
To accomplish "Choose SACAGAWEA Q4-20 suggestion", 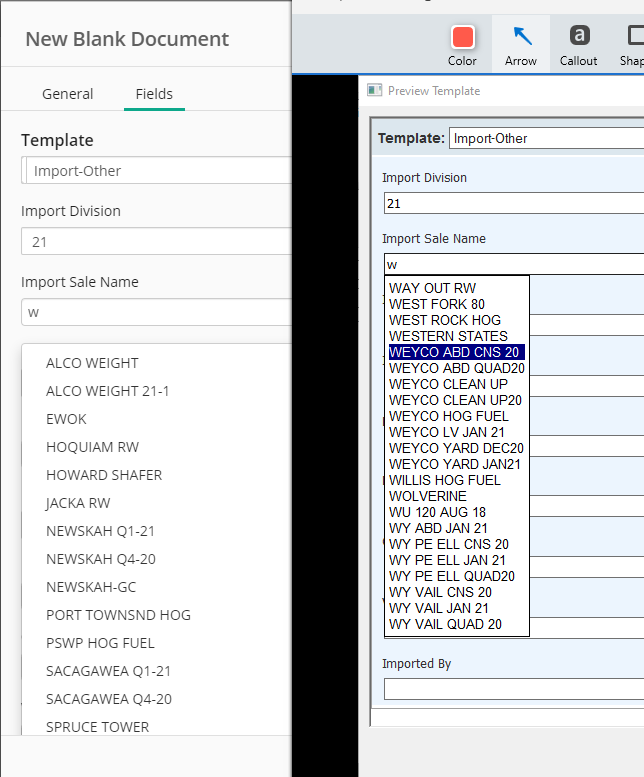I will coord(109,699).
